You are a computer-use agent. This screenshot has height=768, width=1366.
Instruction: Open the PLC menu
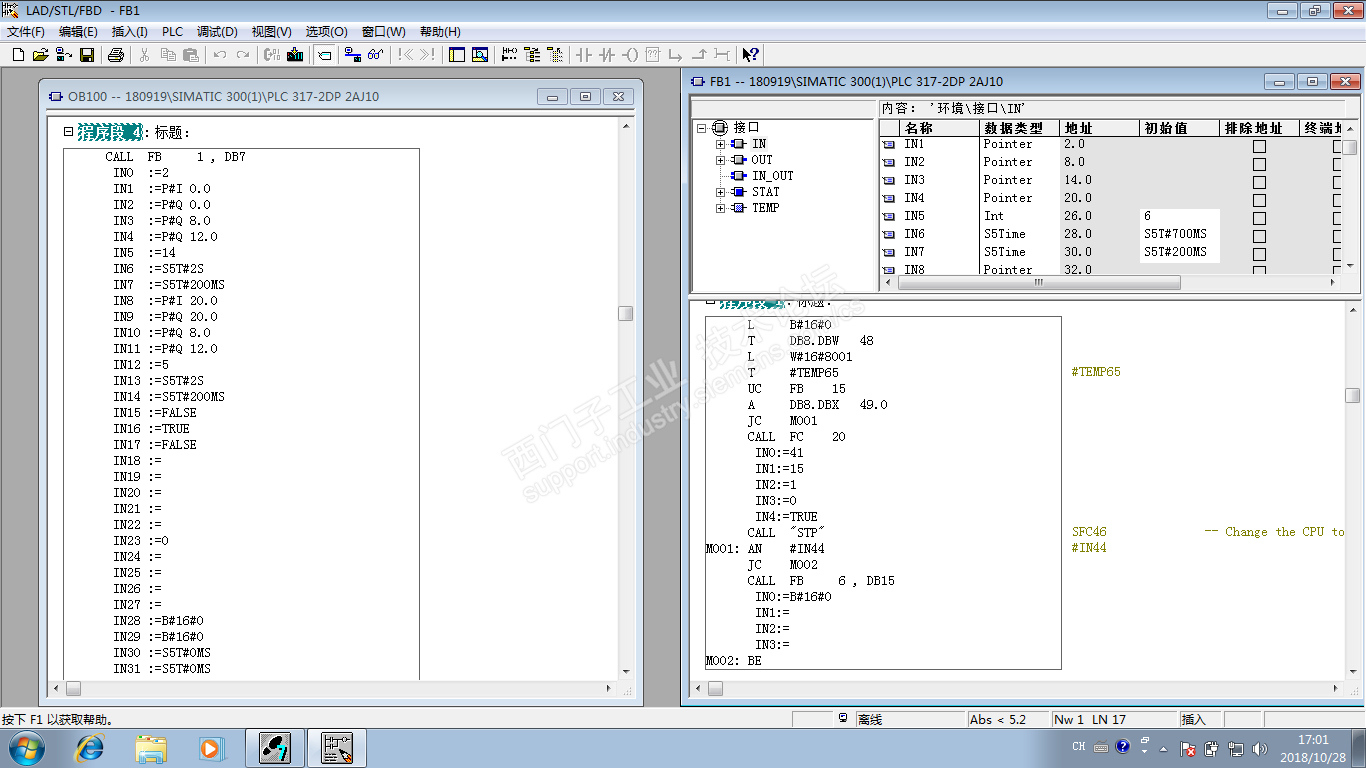(172, 32)
